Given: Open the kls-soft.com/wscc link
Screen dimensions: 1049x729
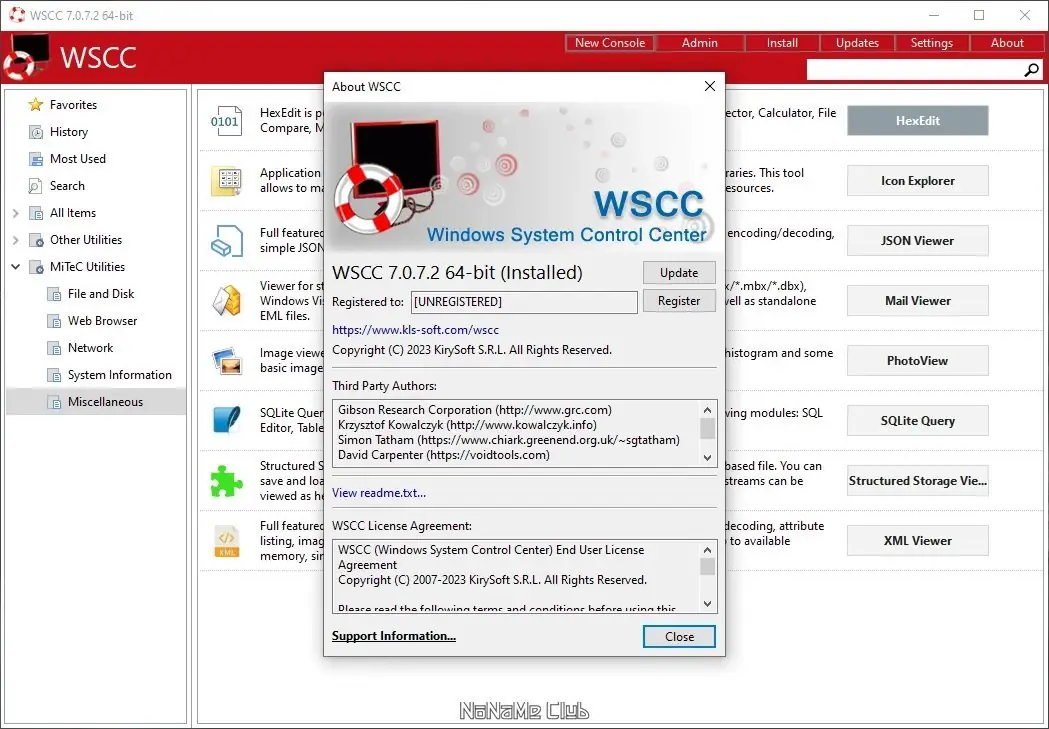Looking at the screenshot, I should click(415, 330).
